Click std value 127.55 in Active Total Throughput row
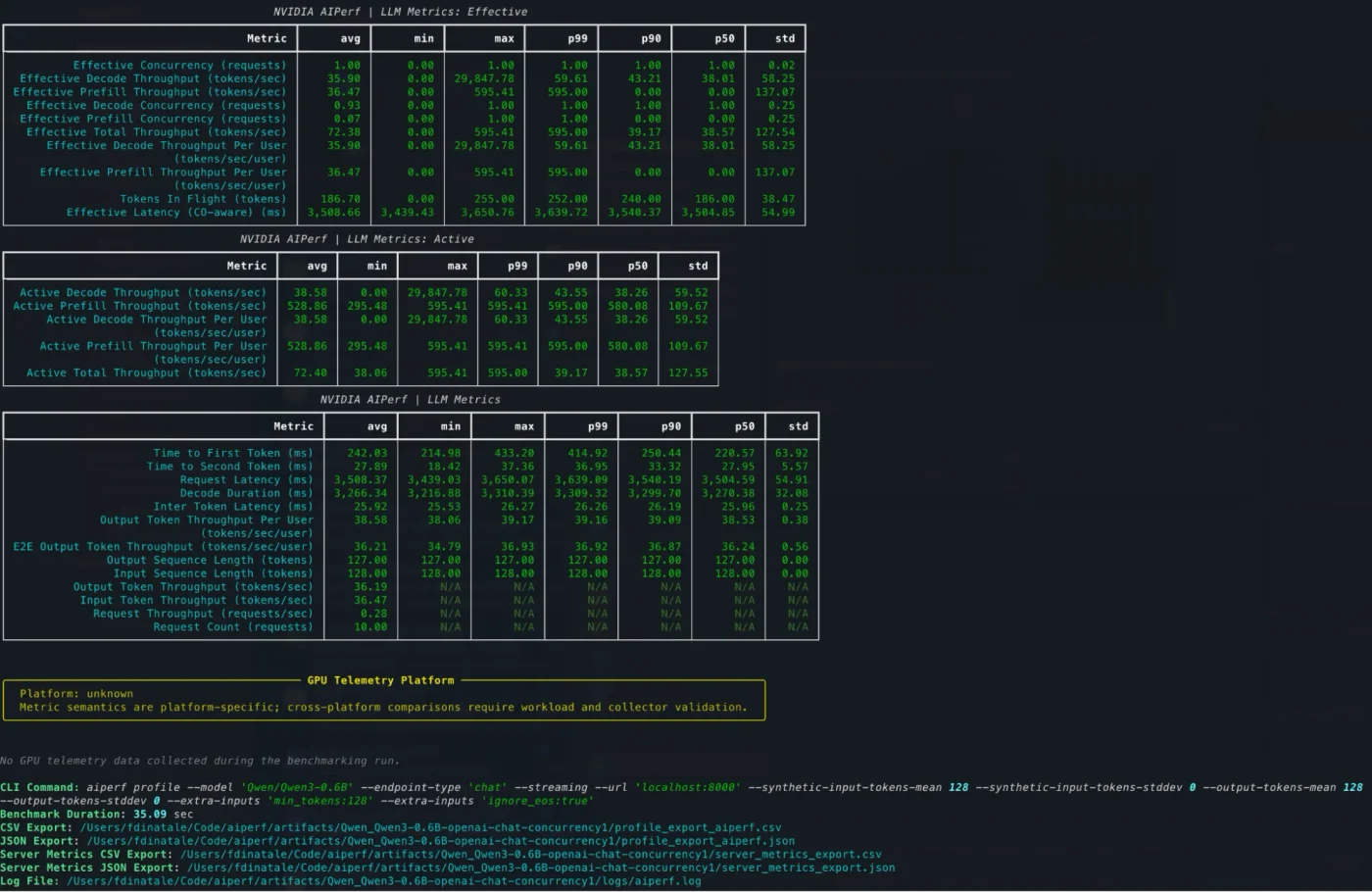 click(687, 373)
